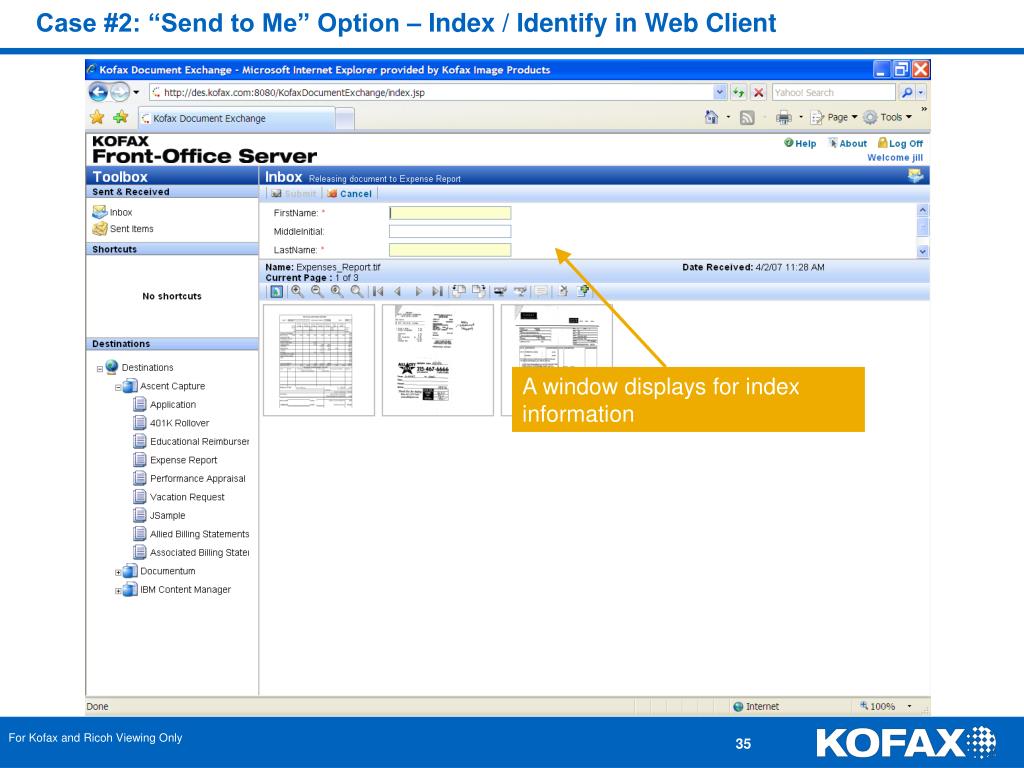Open the About link
Screen dimensions: 1024x768
[848, 144]
